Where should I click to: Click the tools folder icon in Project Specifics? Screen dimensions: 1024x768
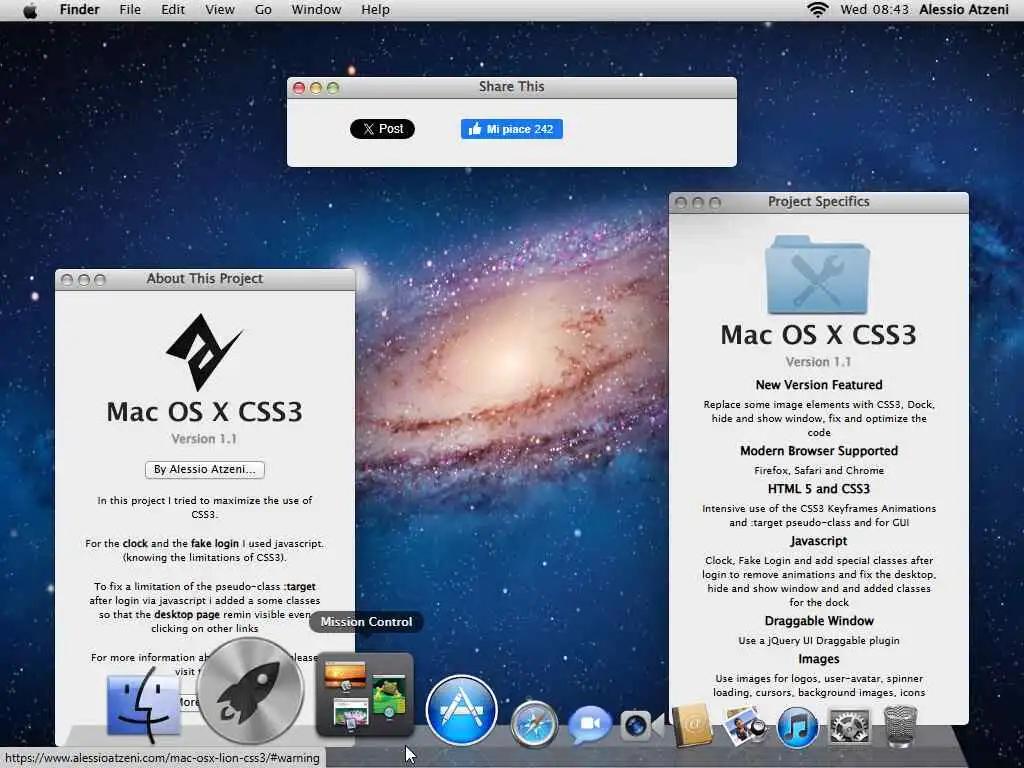pyautogui.click(x=818, y=275)
